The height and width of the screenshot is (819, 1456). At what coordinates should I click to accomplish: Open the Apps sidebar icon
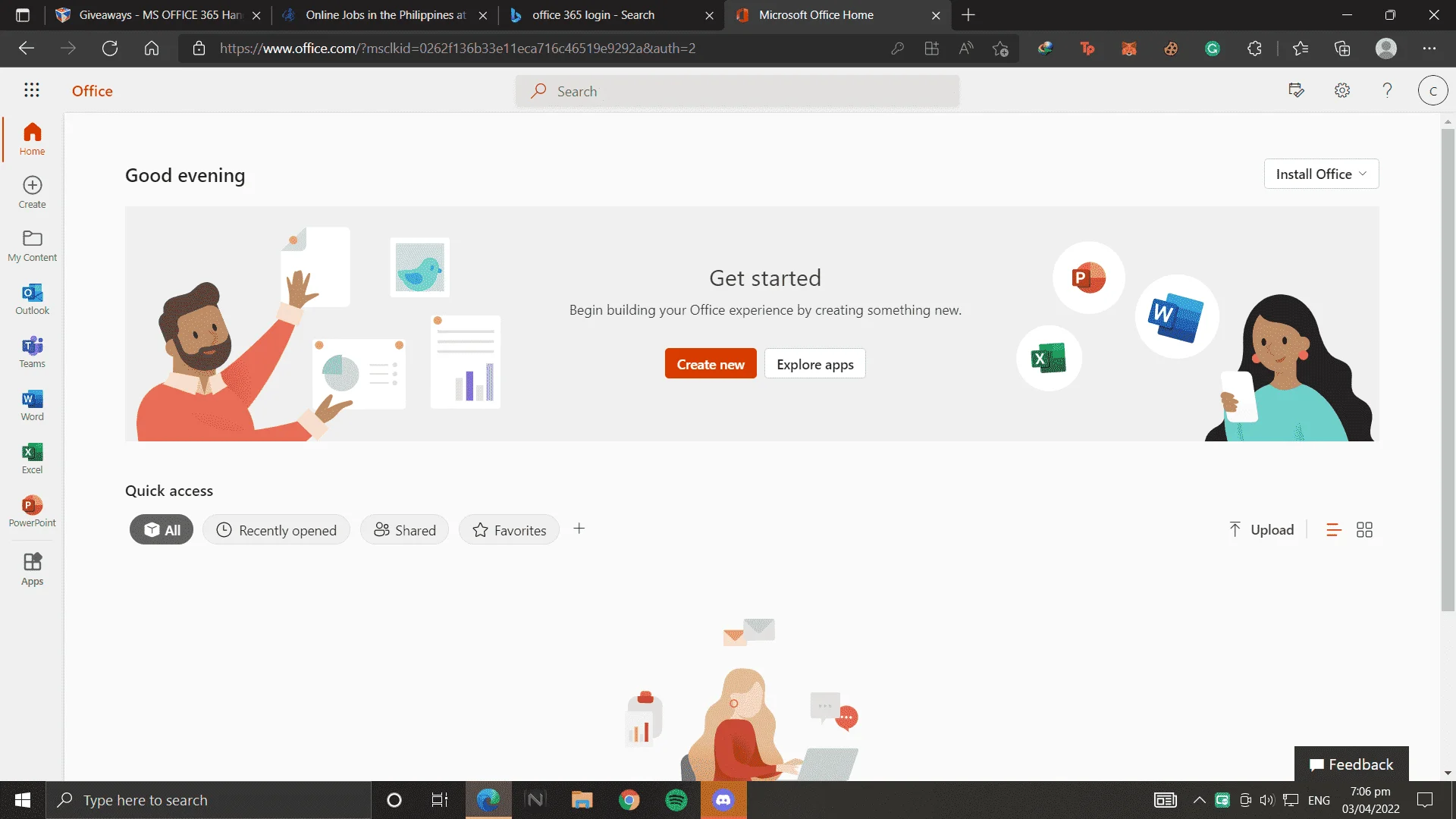coord(32,569)
